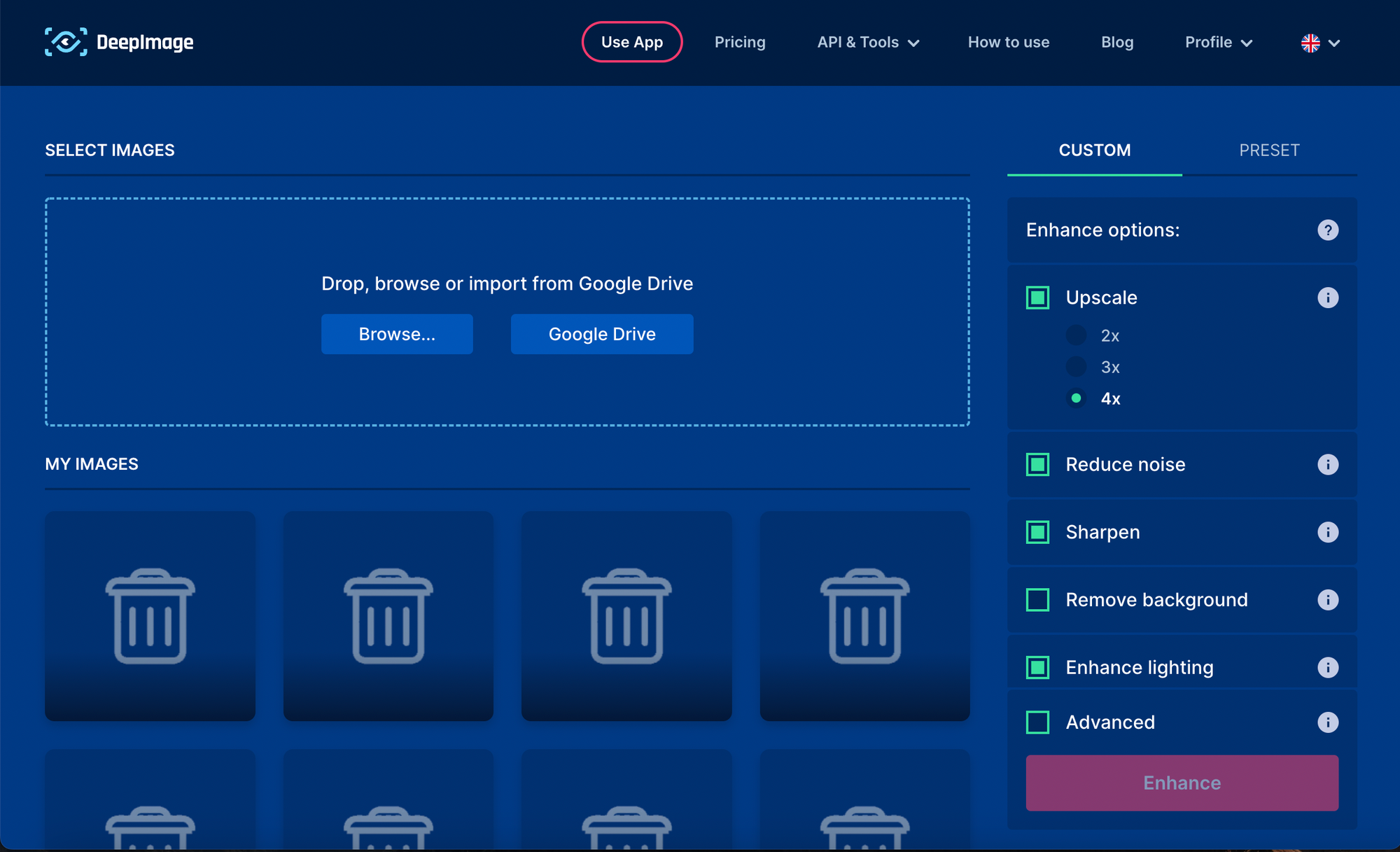Click the dashed image drop zone text
The width and height of the screenshot is (1400, 852).
point(507,284)
